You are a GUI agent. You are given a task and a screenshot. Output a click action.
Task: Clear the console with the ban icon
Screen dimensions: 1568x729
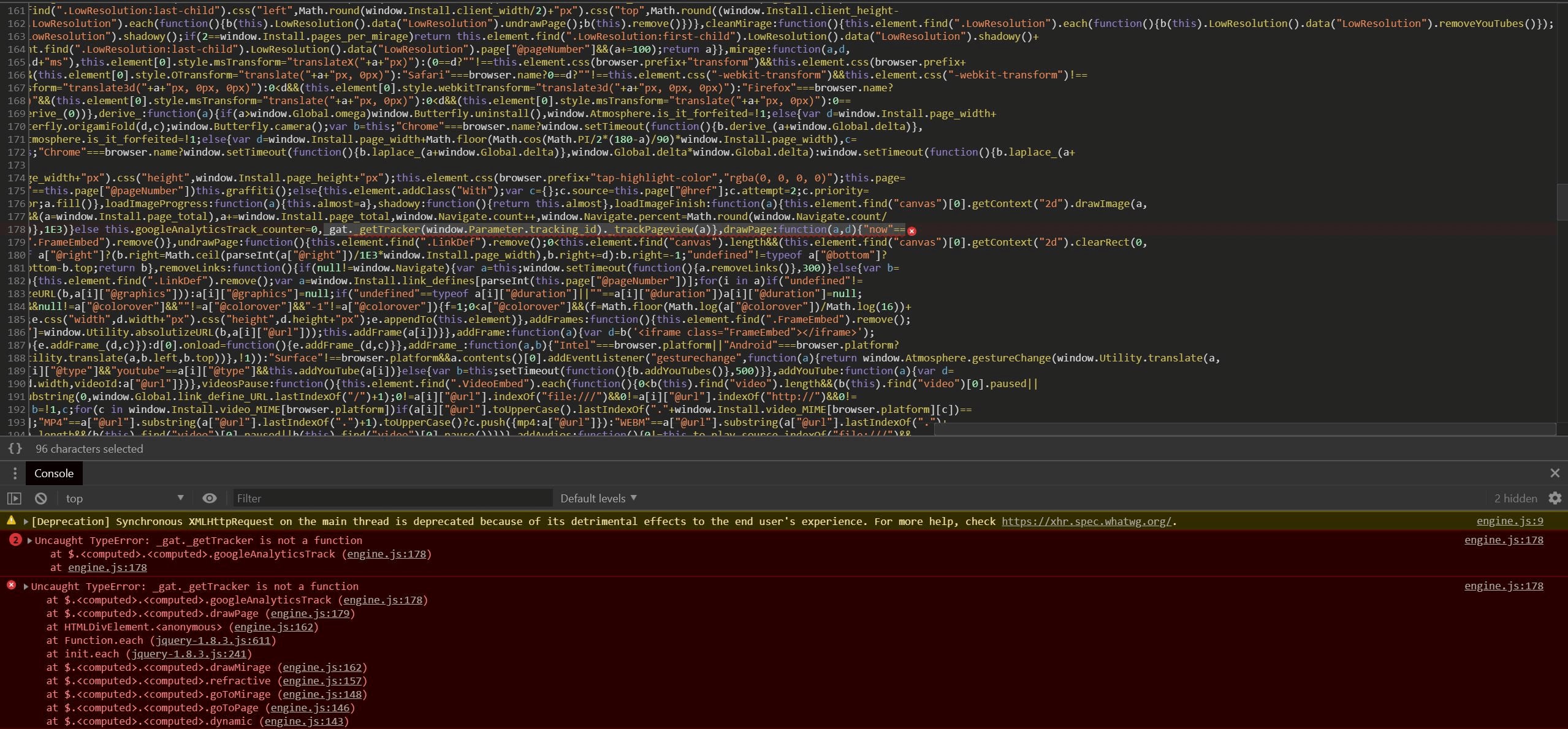coord(41,499)
